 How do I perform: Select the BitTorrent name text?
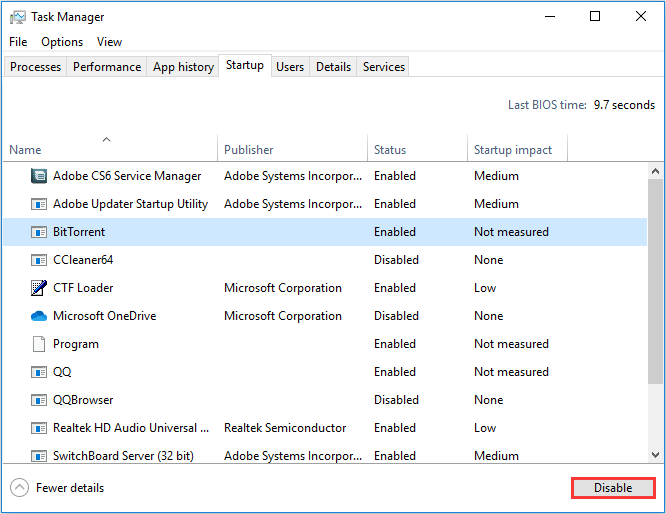pos(79,232)
